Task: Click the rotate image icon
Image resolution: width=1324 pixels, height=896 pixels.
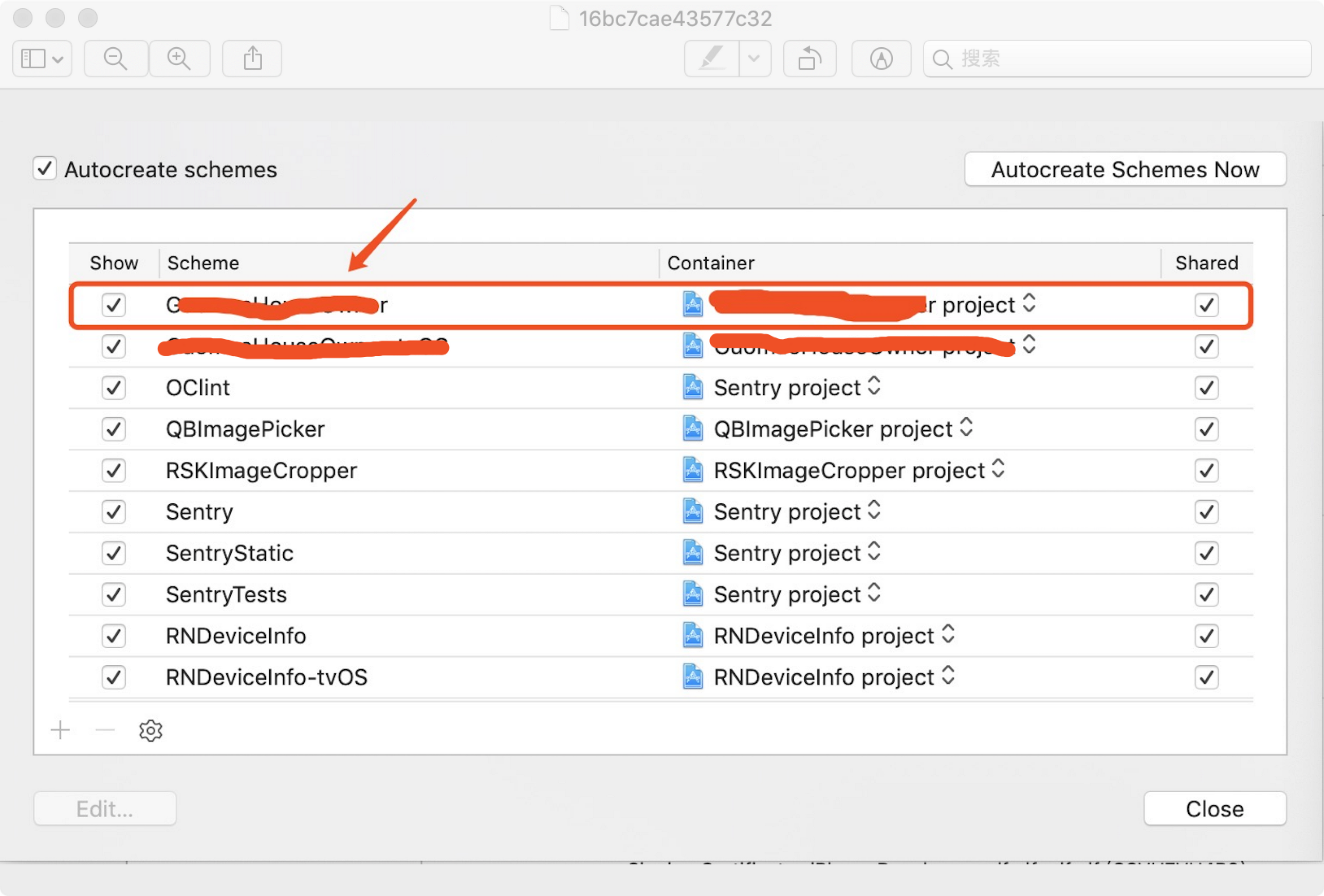Action: click(810, 59)
